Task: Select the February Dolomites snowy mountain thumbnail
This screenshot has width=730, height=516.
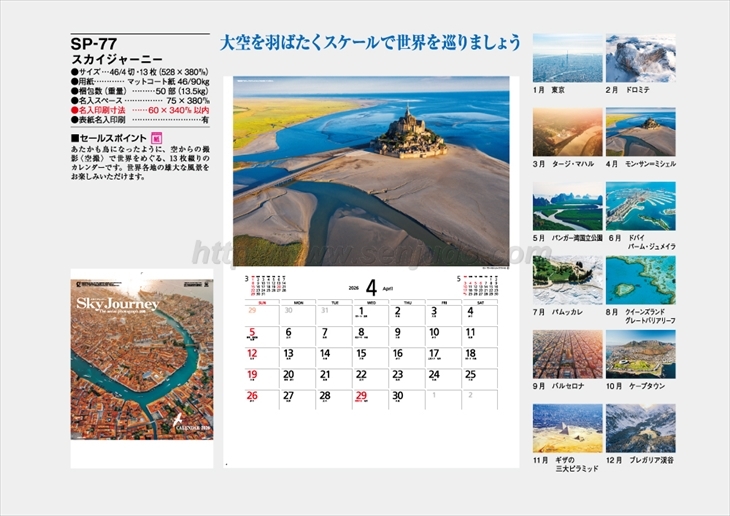Action: tap(640, 58)
